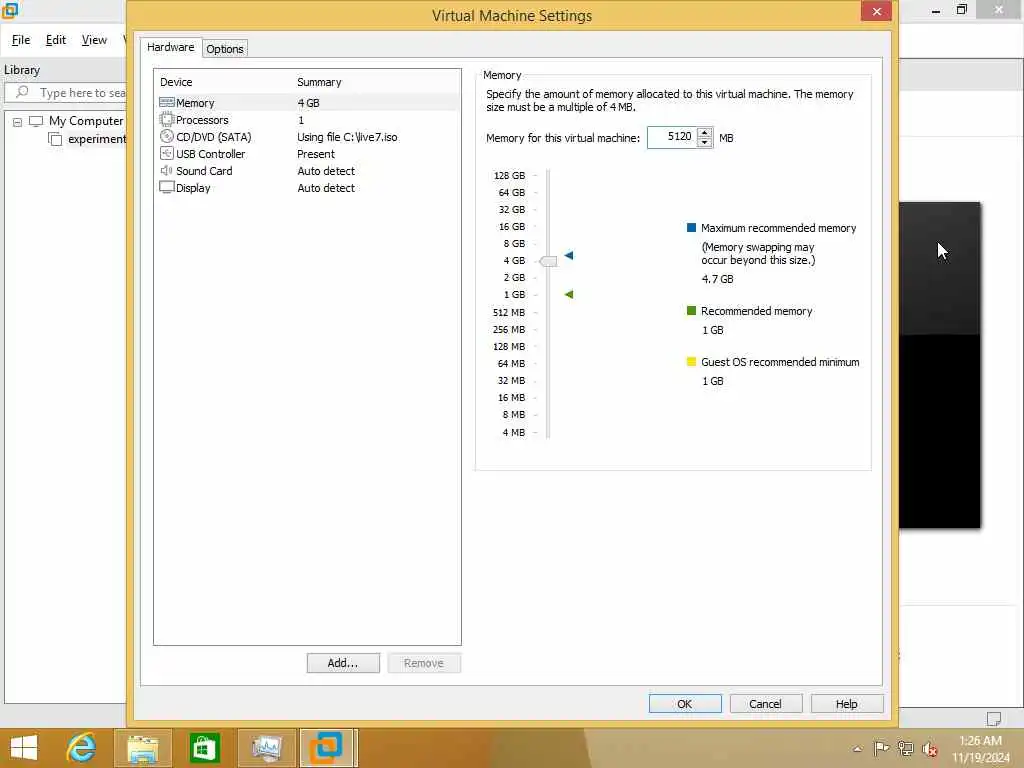
Task: Click the My Computer monitor icon
Action: pos(36,121)
